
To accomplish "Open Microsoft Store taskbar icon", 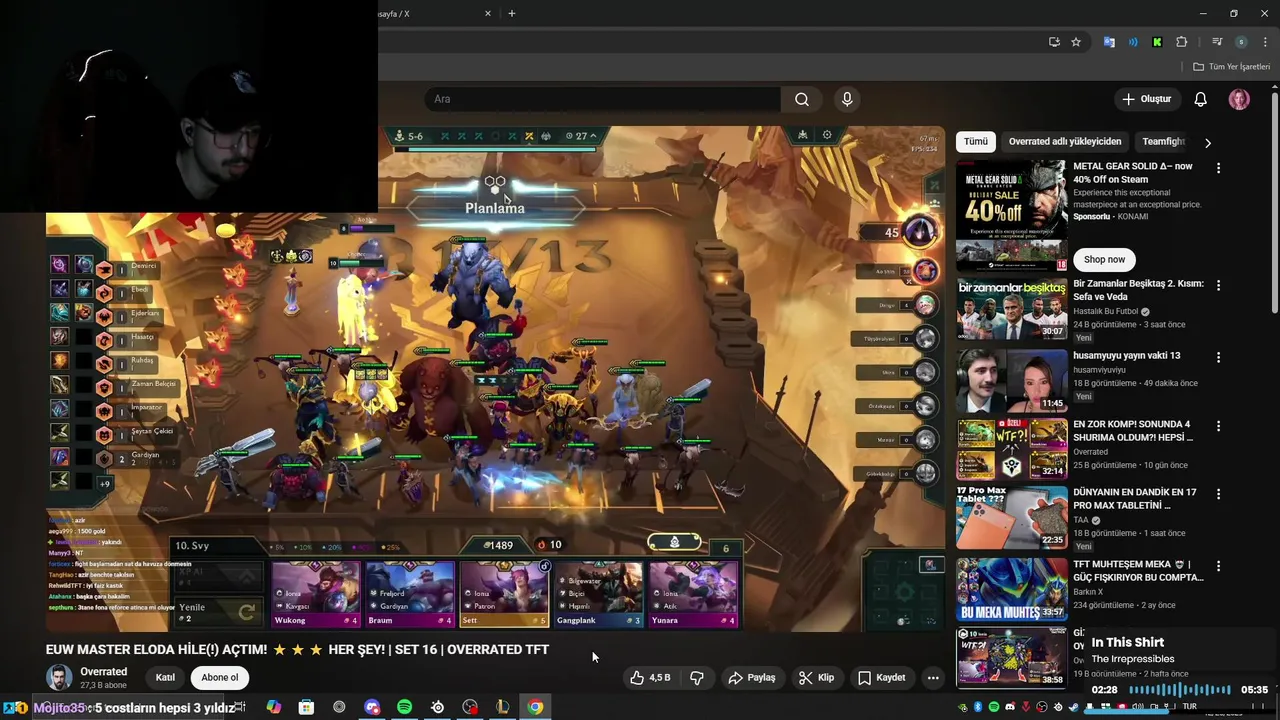I will pyautogui.click(x=306, y=707).
